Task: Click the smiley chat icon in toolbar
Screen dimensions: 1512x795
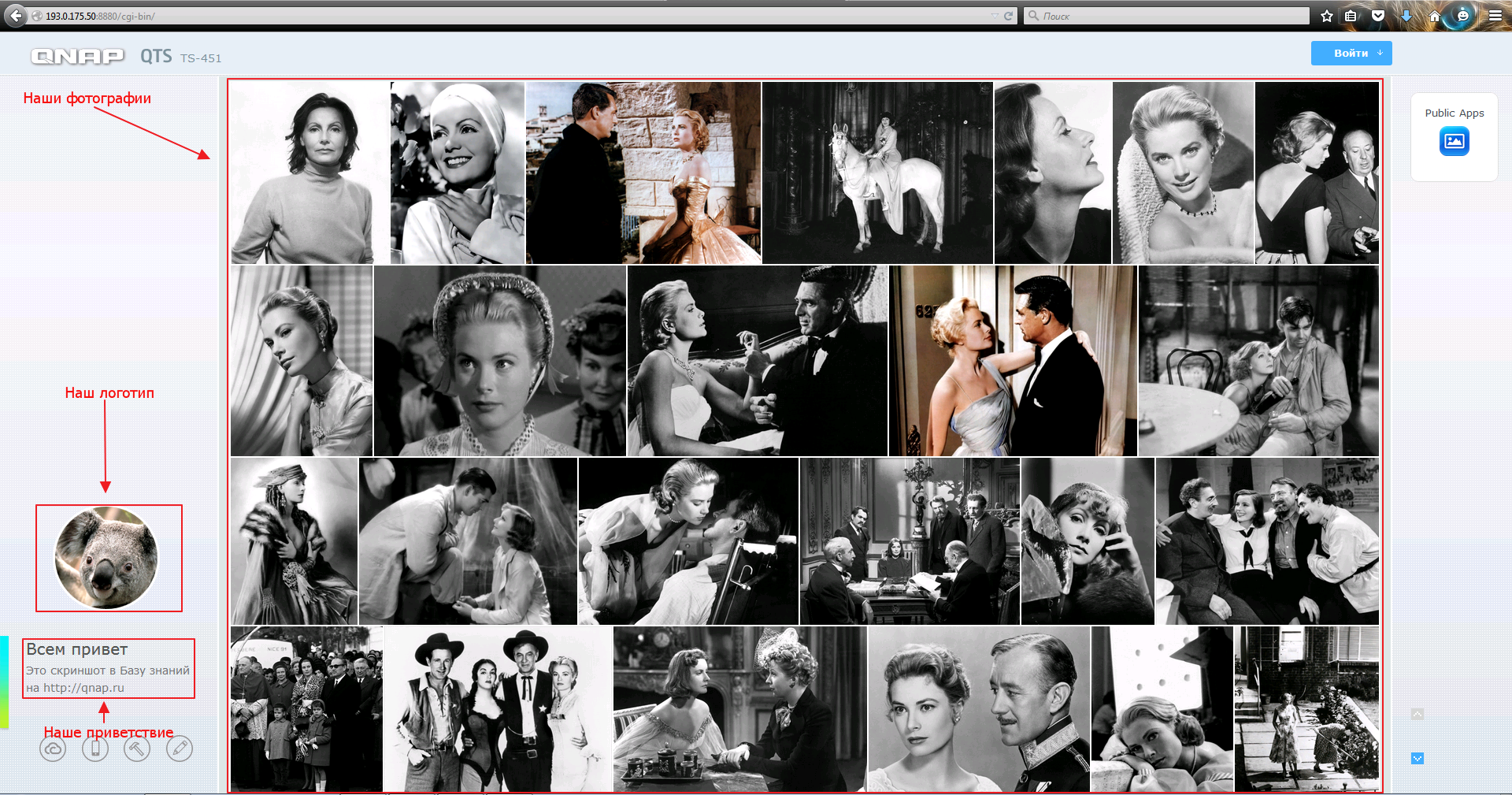Action: click(x=1463, y=16)
